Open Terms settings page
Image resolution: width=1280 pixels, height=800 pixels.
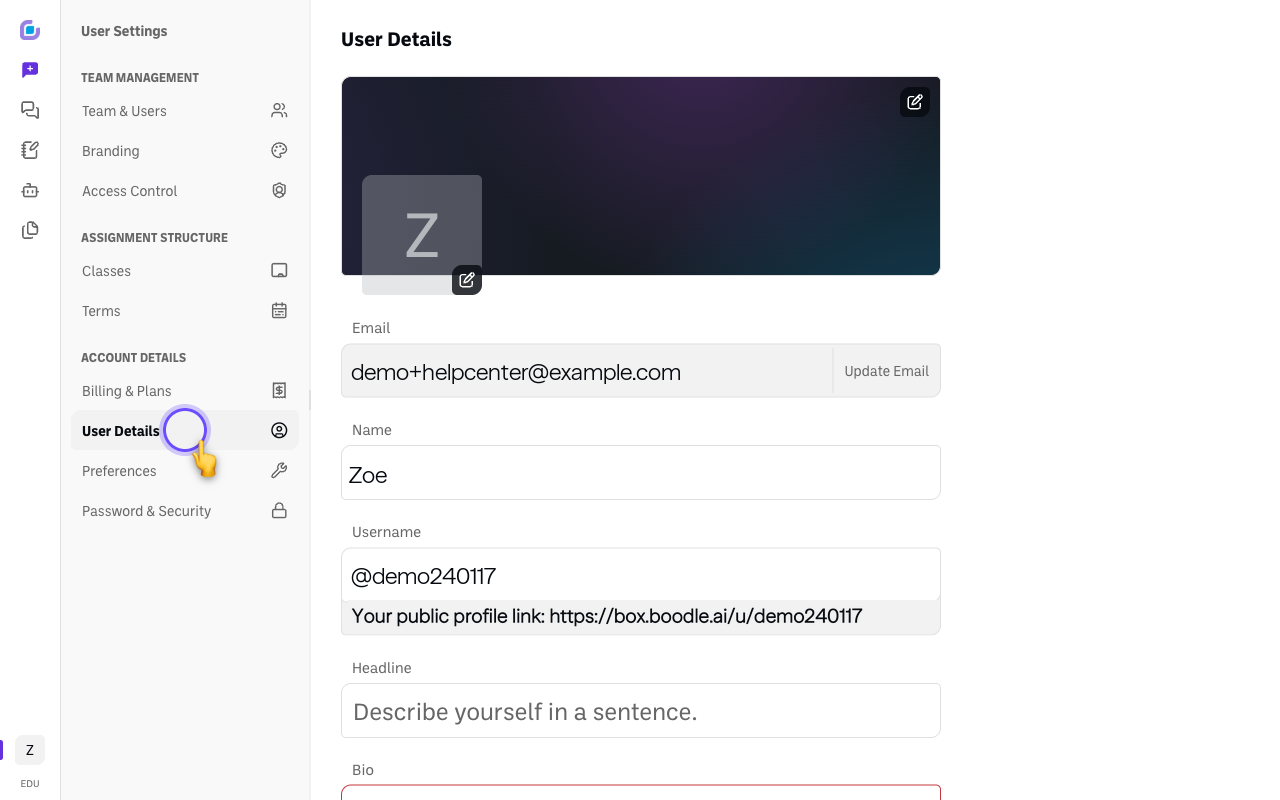(185, 311)
